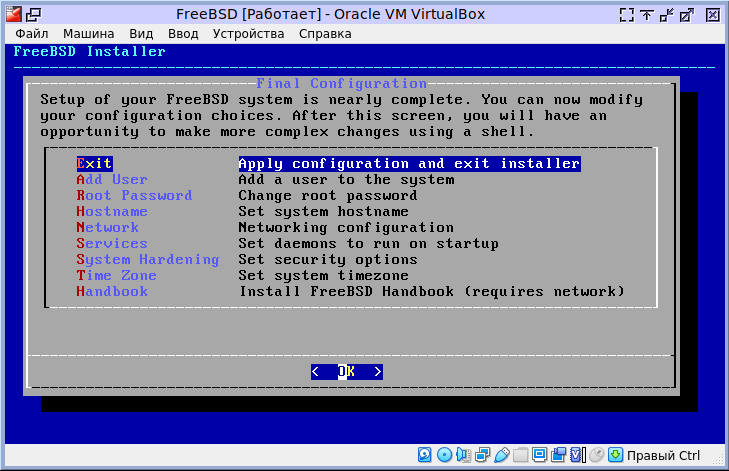Viewport: 729px width, 471px height.
Task: Click 'Set daemons to run on startup' text
Action: pos(368,244)
